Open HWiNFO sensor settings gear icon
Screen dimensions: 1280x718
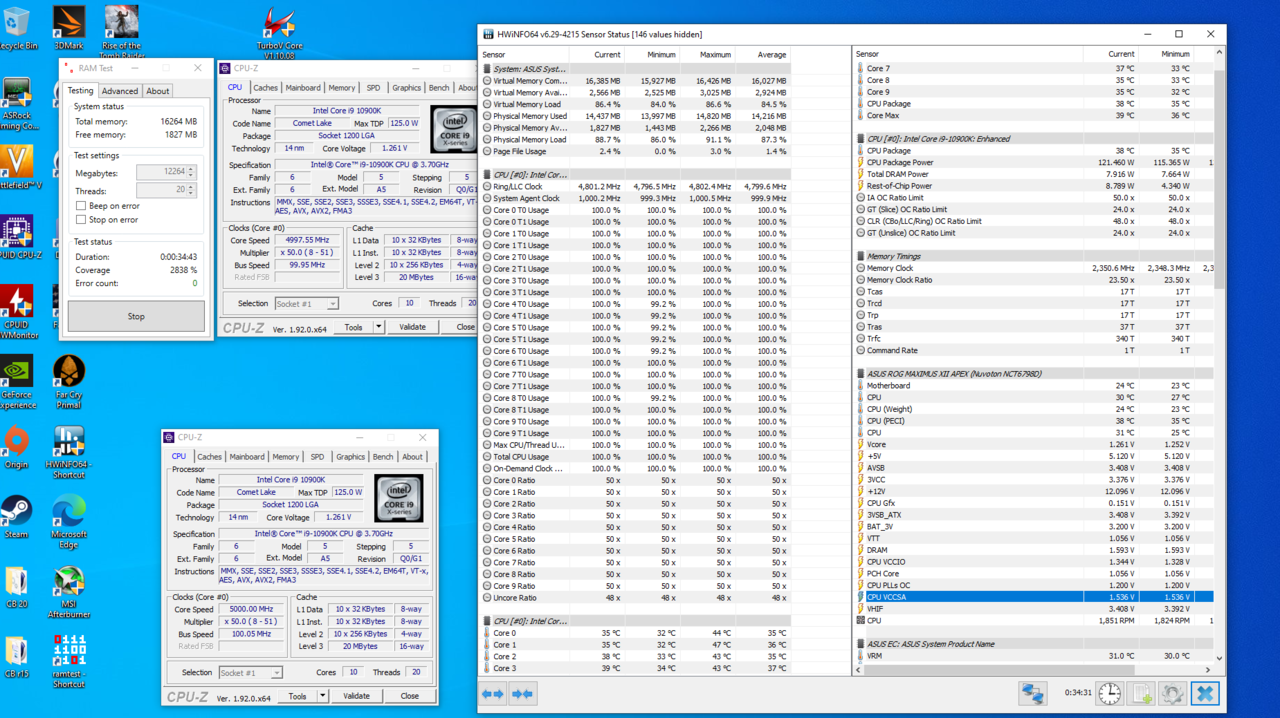(1173, 693)
